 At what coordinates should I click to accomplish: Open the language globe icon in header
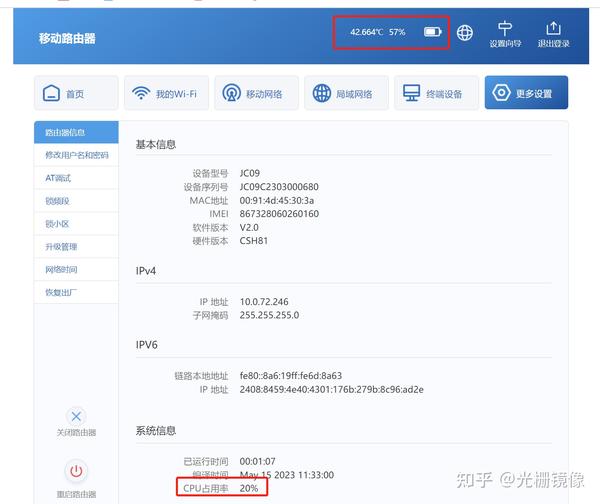pos(465,33)
